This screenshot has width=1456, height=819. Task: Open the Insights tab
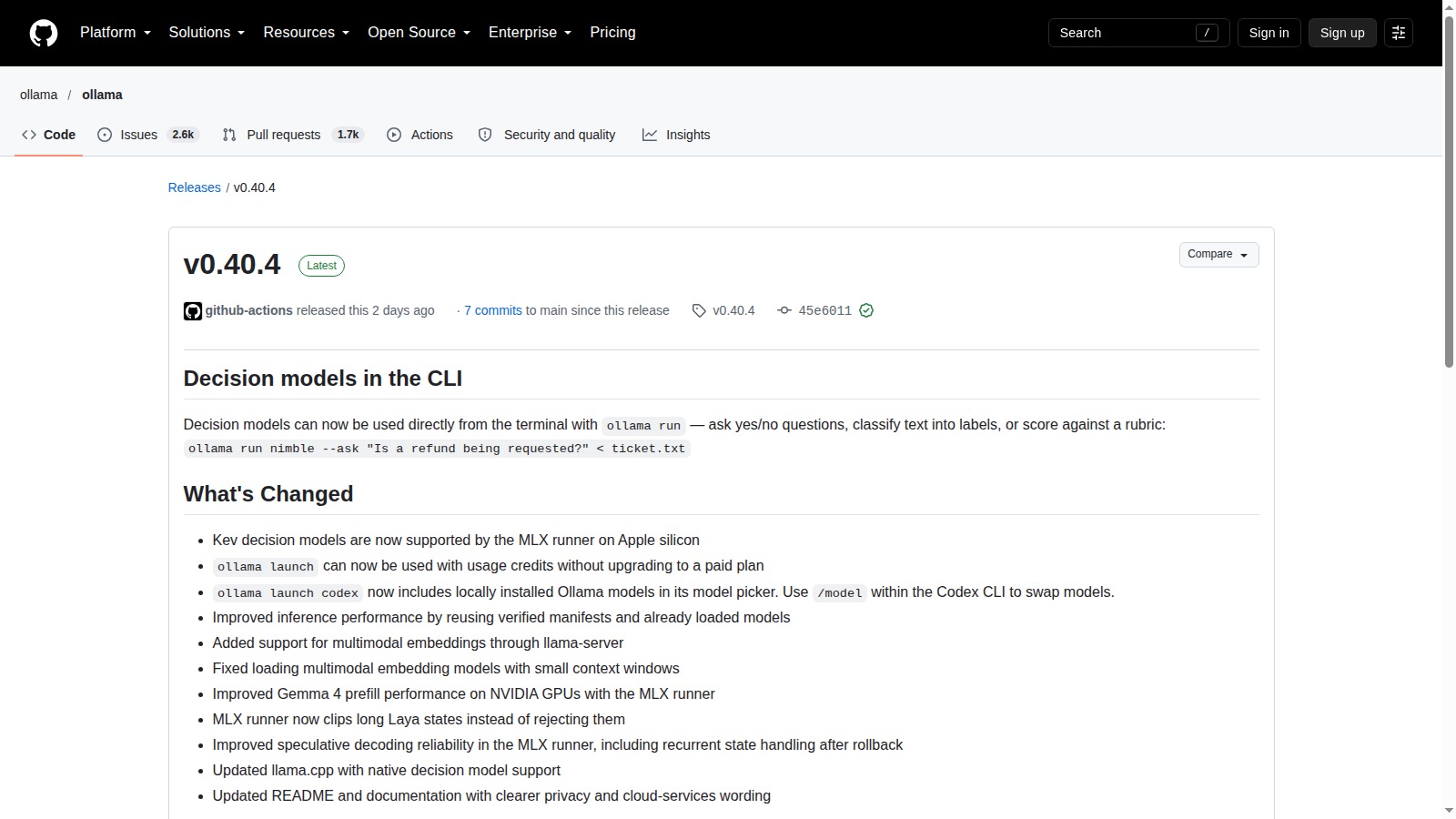coord(676,135)
